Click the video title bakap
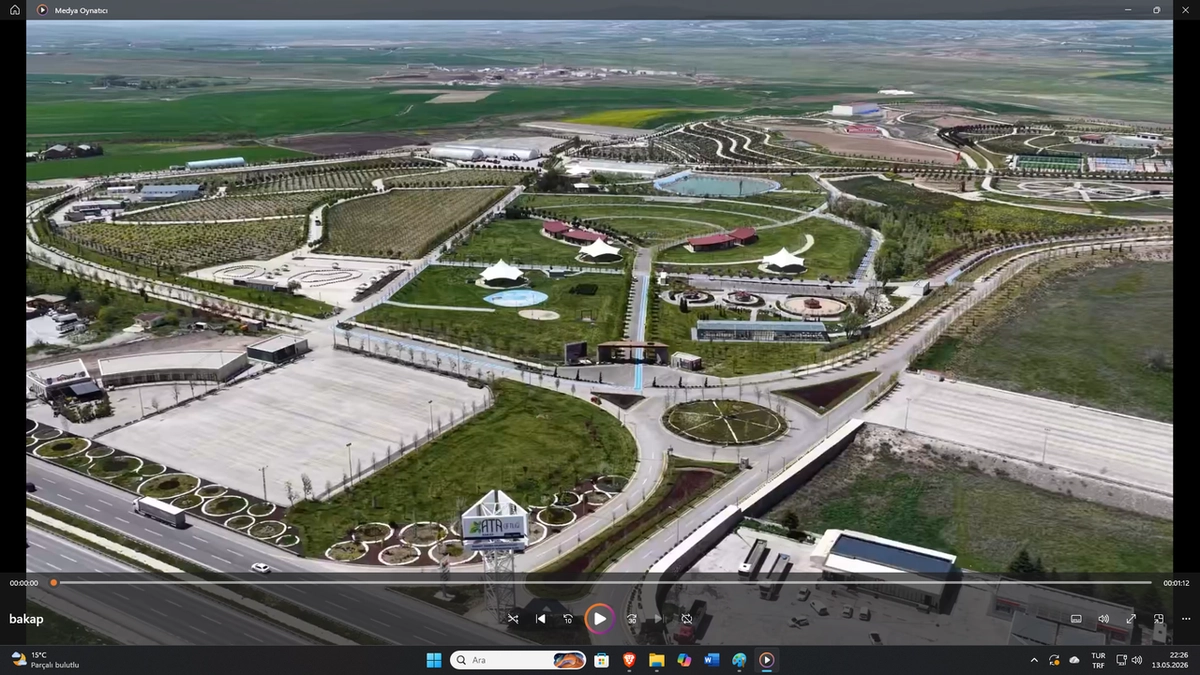 (27, 619)
